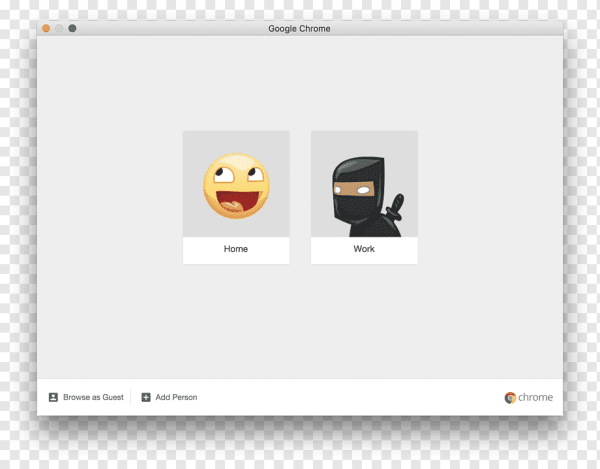The image size is (600, 469).
Task: Close the Google Chrome profile window
Action: click(46, 28)
